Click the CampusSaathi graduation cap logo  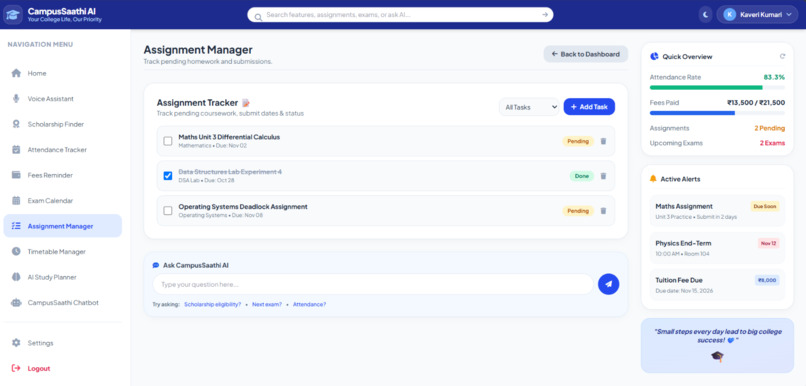click(13, 14)
